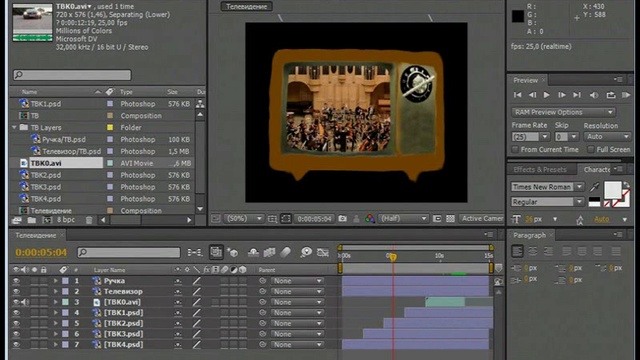Collapse the ТВ Layers folder
640x360 pixels.
point(15,128)
